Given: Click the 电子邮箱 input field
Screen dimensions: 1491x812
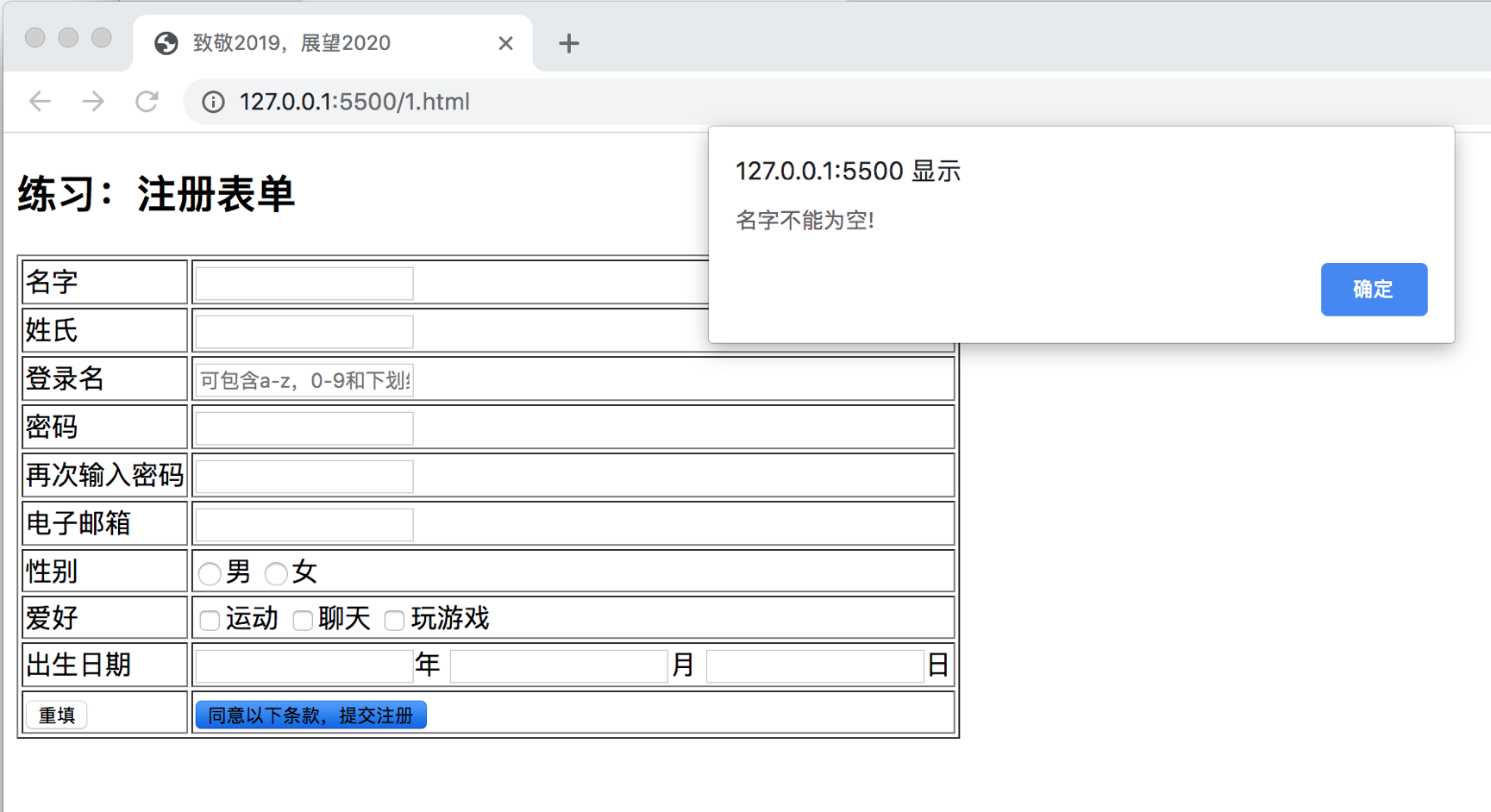Looking at the screenshot, I should click(304, 525).
